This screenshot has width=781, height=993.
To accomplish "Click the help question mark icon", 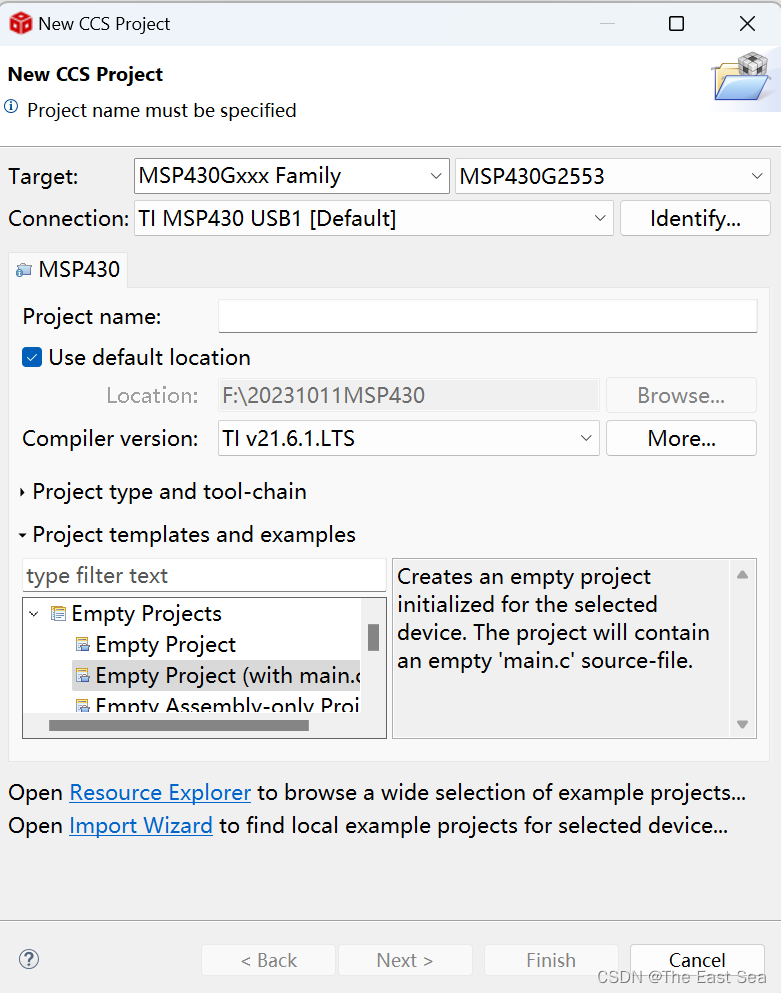I will 29,959.
